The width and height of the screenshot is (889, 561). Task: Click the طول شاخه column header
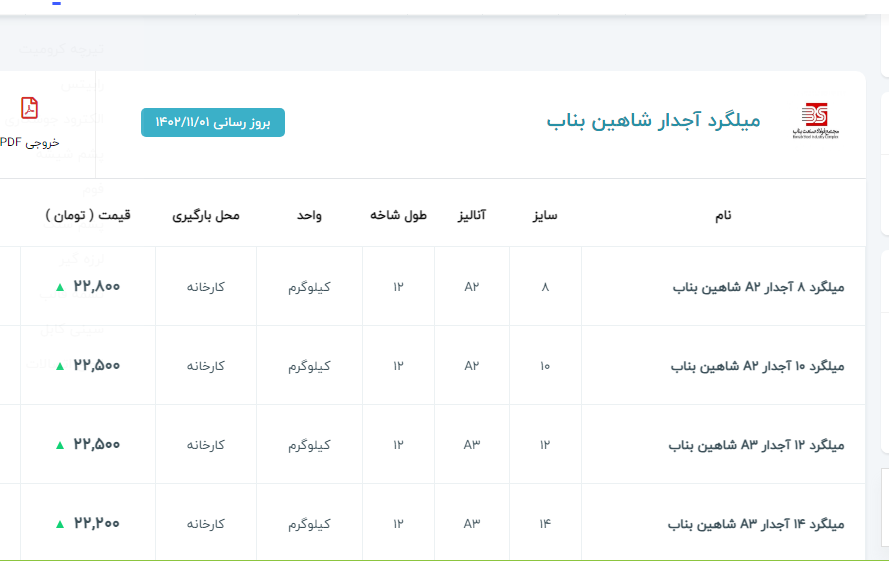(398, 215)
